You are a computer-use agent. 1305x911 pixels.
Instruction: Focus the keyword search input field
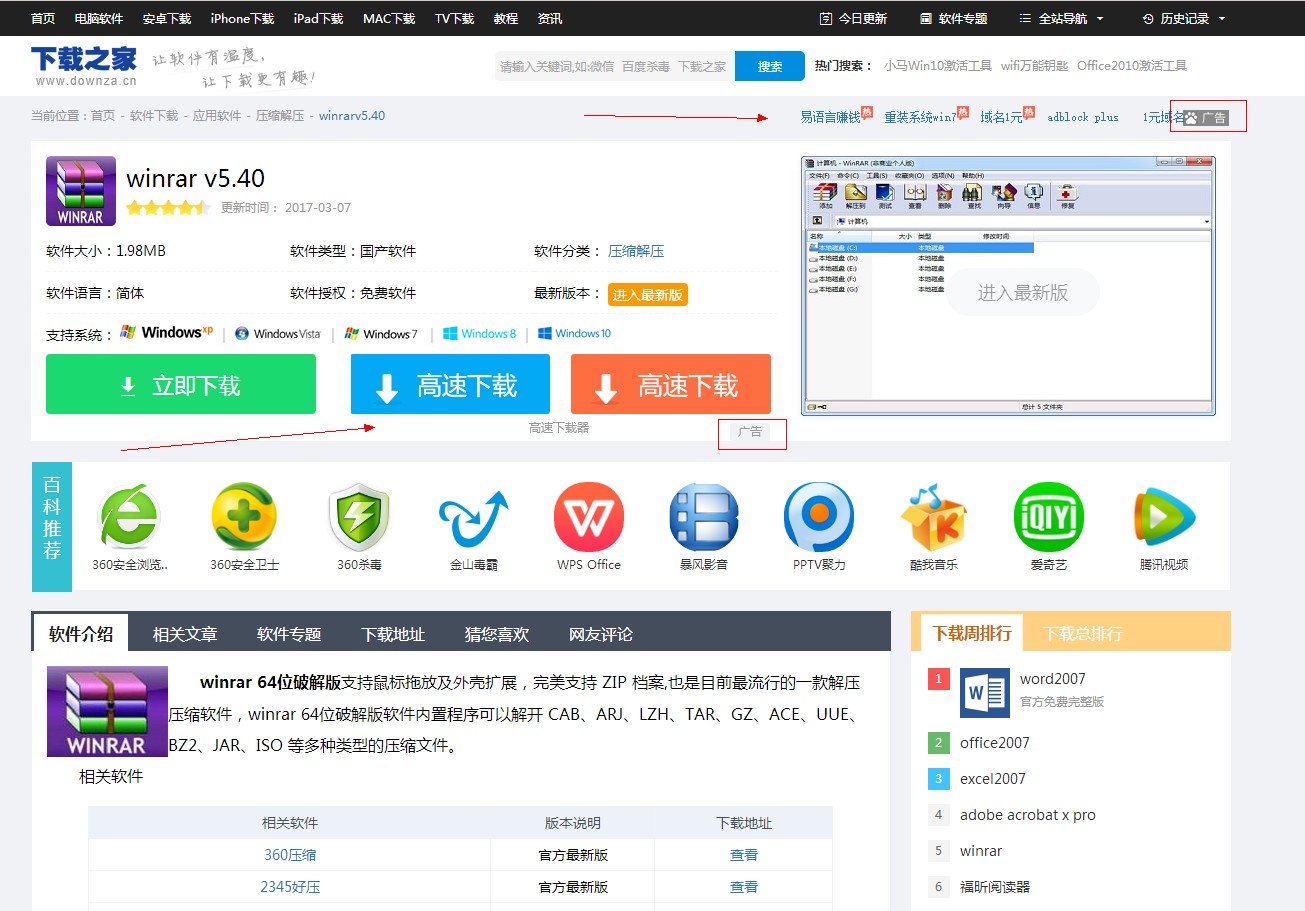click(614, 66)
